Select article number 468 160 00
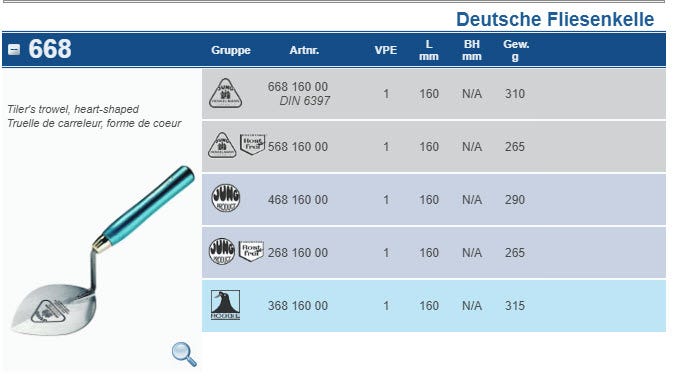 (x=298, y=200)
